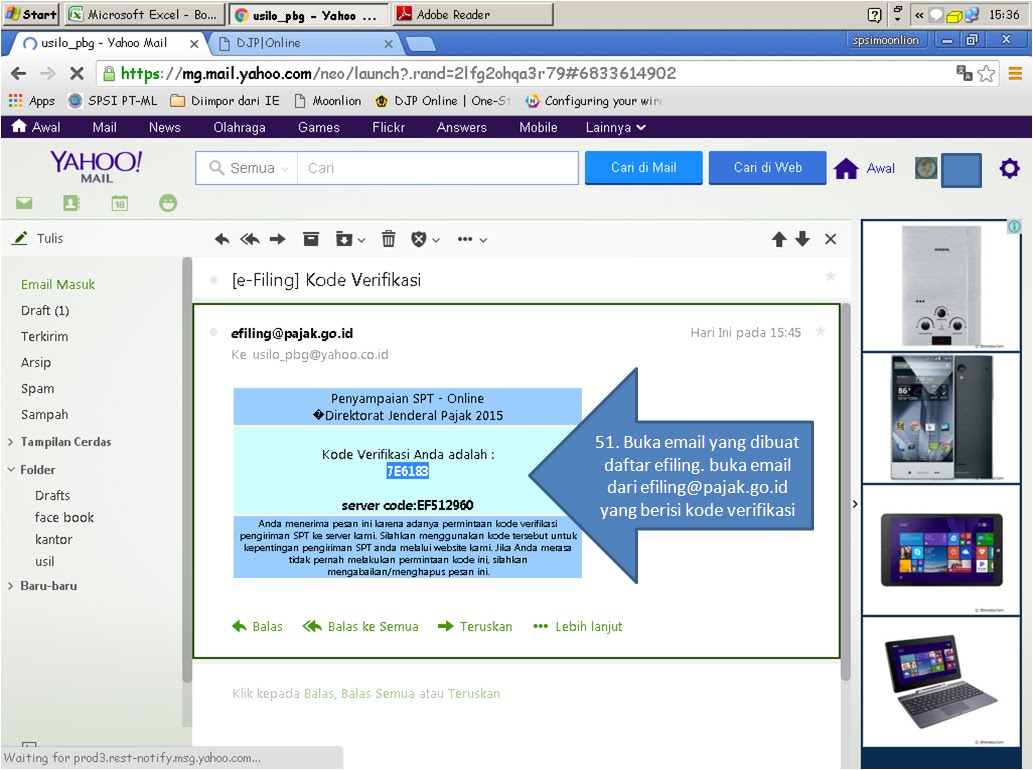Open the Email Masuk inbox folder

[58, 285]
